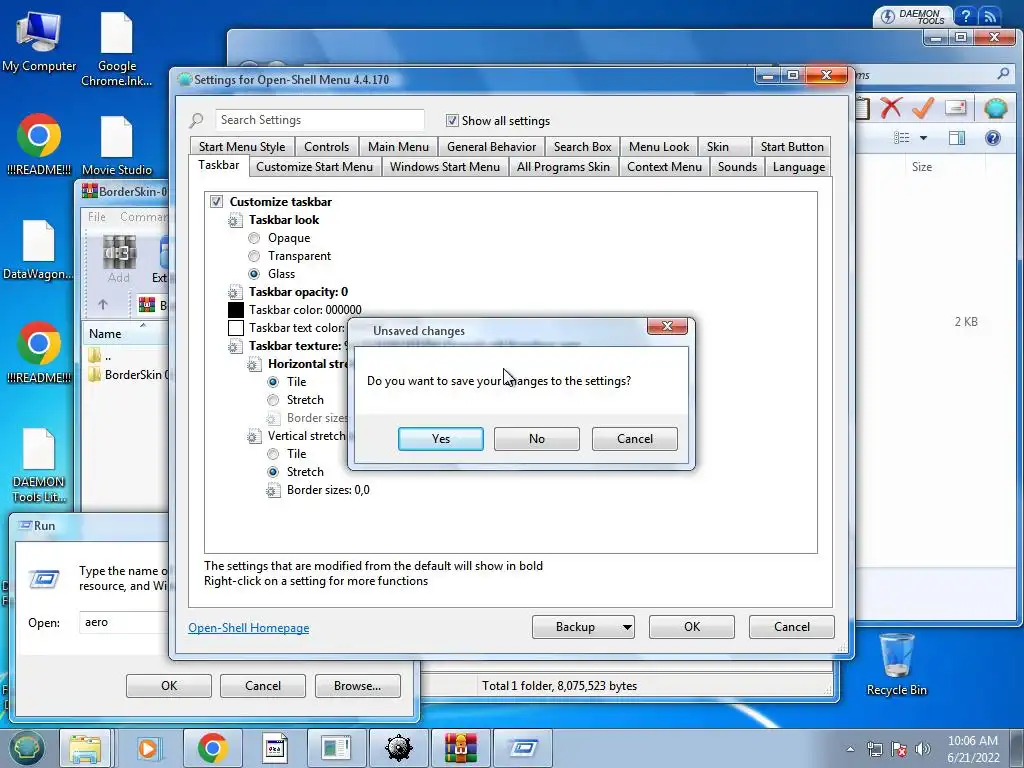This screenshot has height=768, width=1024.
Task: Switch to the Run dialog taskbar icon
Action: pos(523,748)
